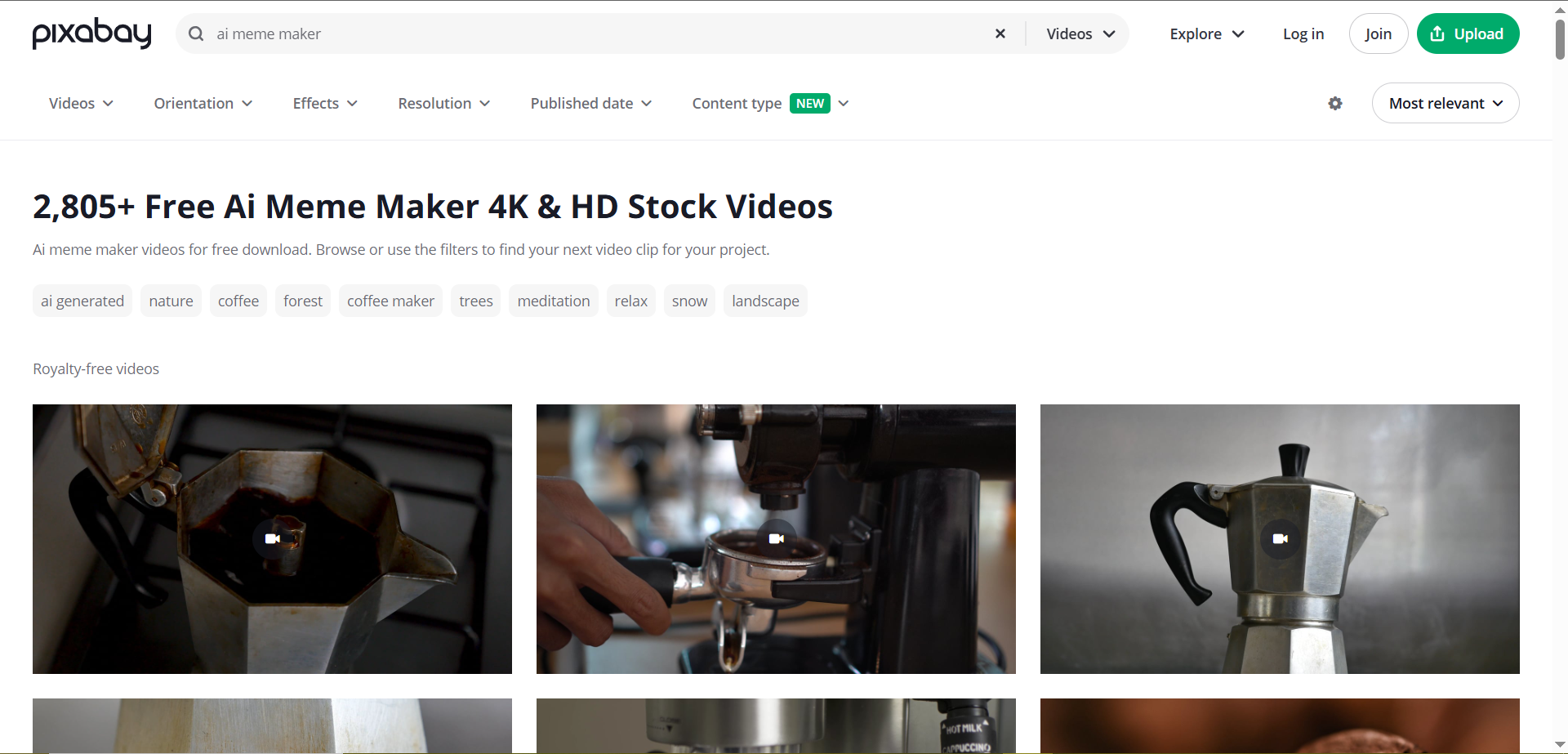The height and width of the screenshot is (754, 1568).
Task: Open the filter settings gear
Action: pos(1335,104)
